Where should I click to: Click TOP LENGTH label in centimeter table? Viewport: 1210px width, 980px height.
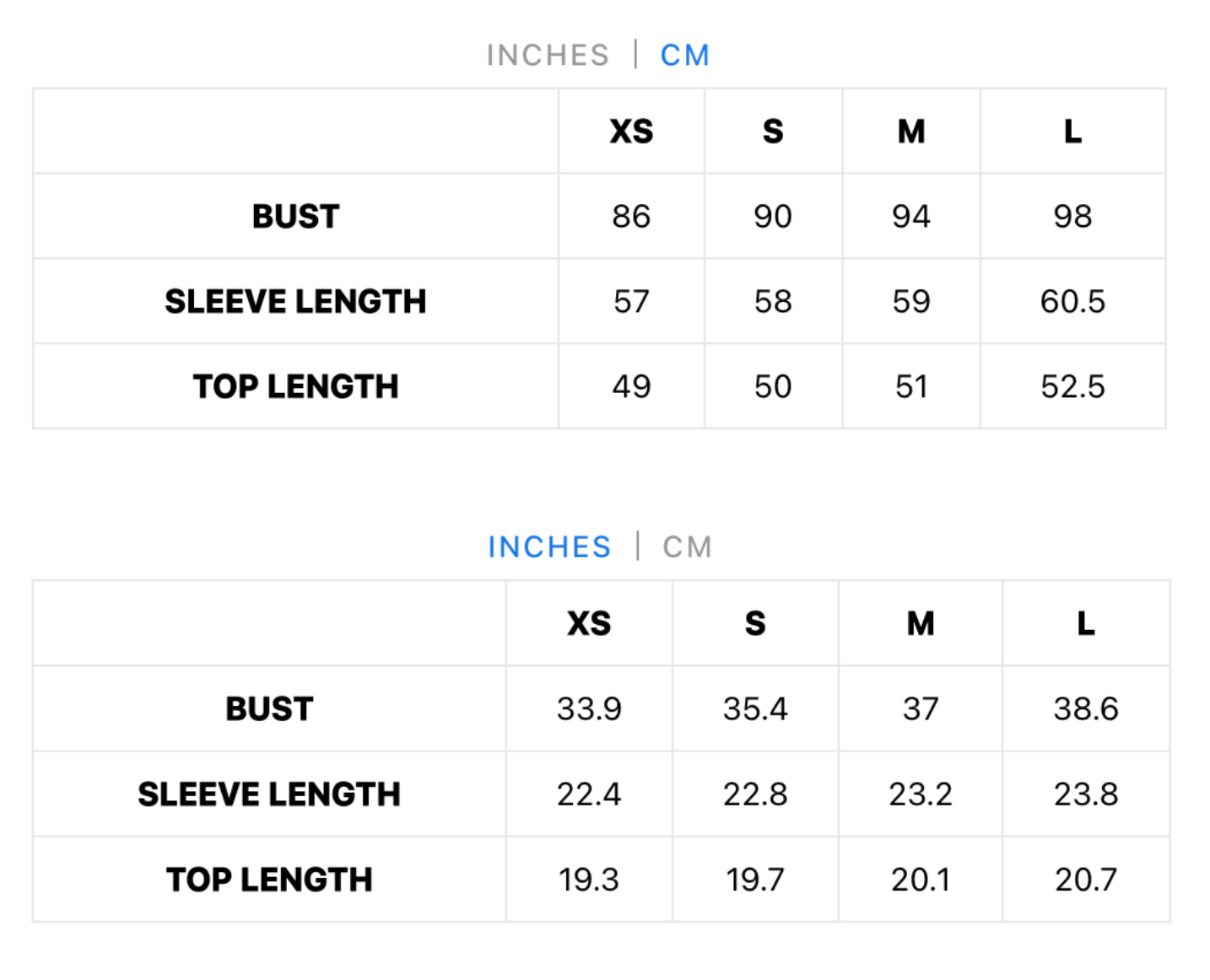295,387
